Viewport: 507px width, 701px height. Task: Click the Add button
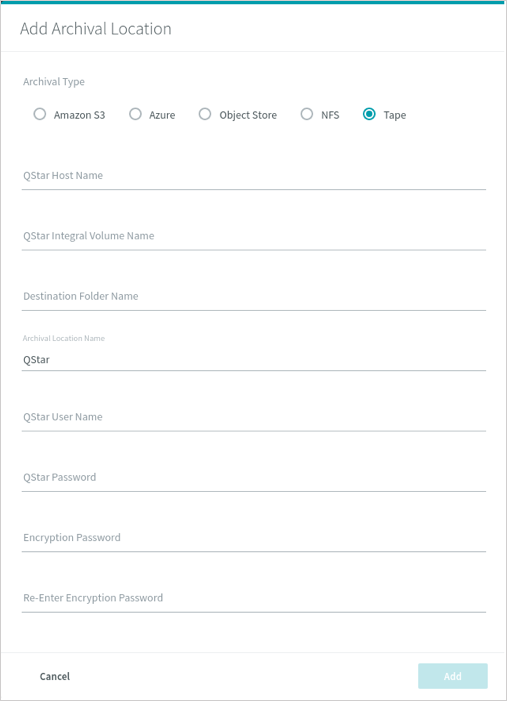pyautogui.click(x=452, y=676)
